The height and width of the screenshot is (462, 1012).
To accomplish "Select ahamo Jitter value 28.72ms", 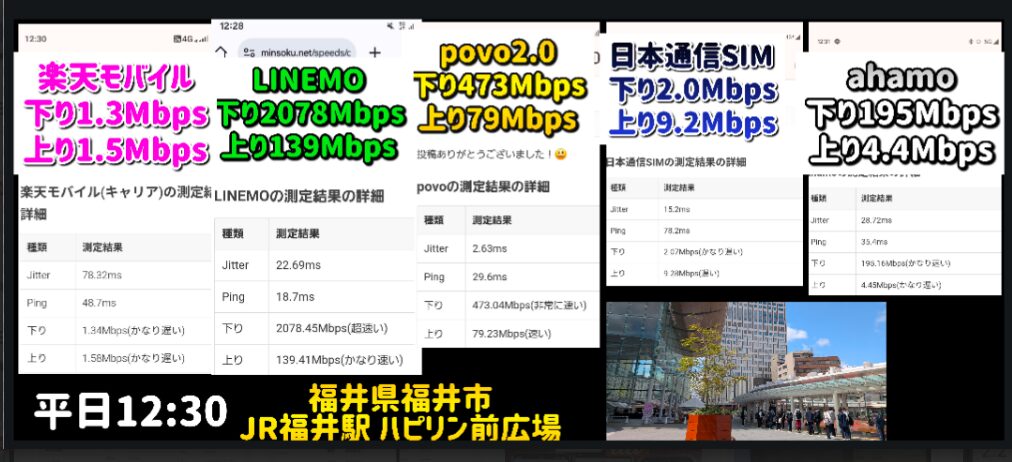I will click(876, 220).
